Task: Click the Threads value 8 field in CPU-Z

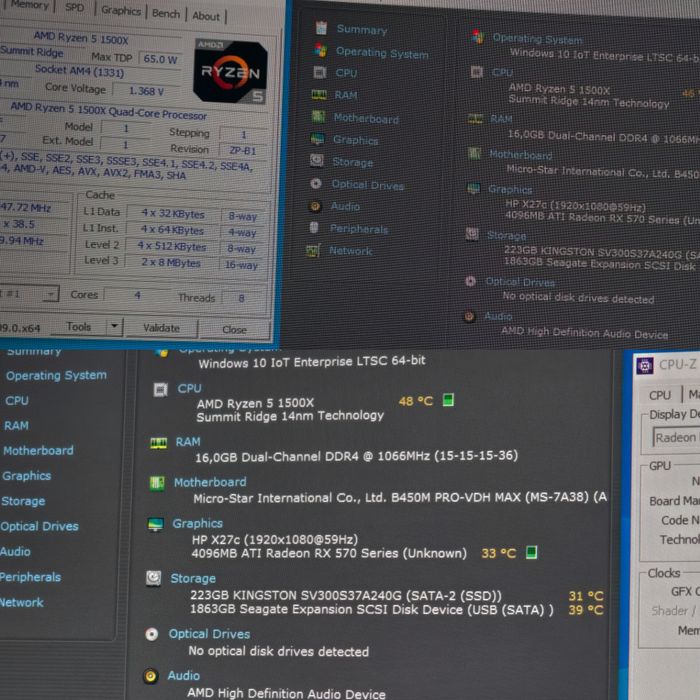Action: pos(242,298)
